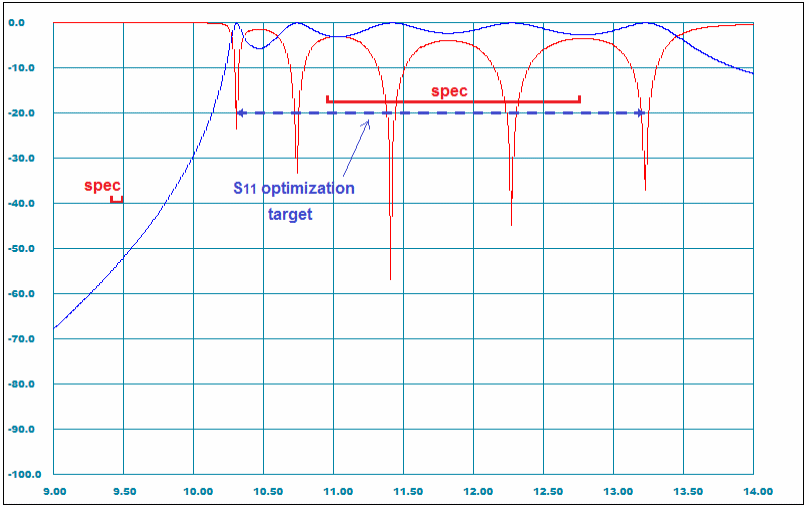Viewport: 809px width, 507px height.
Task: Click the red dip bottom near 10.70
Action: pos(296,170)
